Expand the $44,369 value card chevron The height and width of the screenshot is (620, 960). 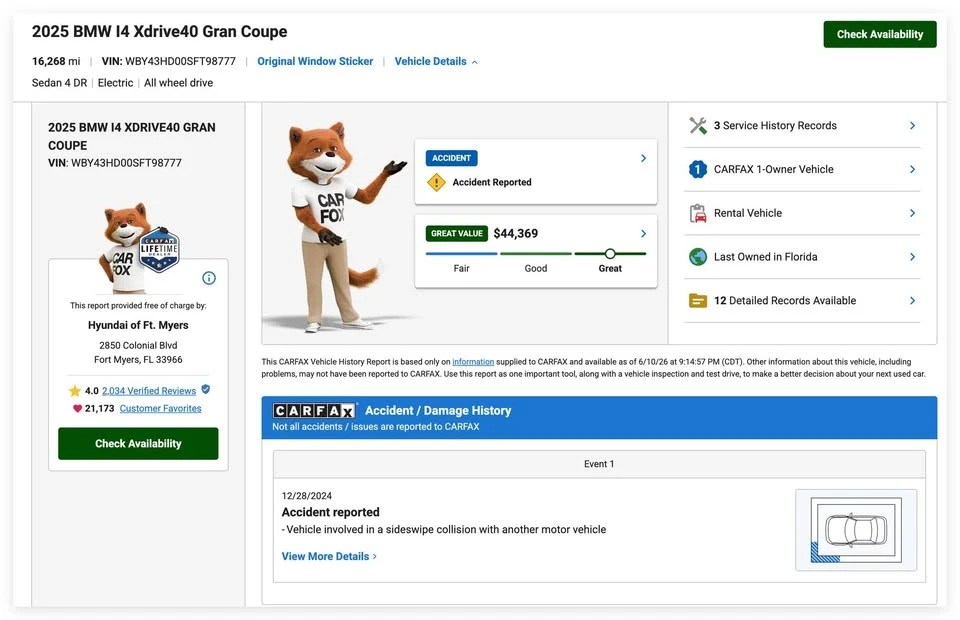[x=643, y=233]
